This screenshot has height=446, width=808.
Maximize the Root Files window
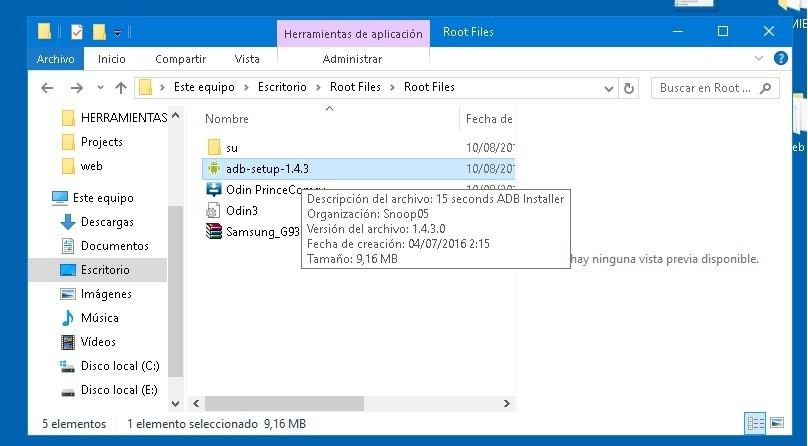tap(723, 31)
